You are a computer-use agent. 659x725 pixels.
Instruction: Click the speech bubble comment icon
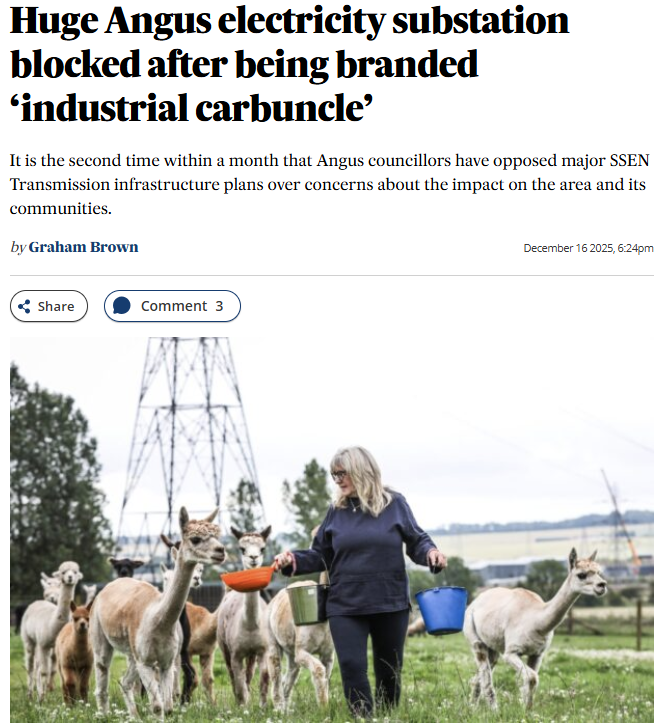122,306
